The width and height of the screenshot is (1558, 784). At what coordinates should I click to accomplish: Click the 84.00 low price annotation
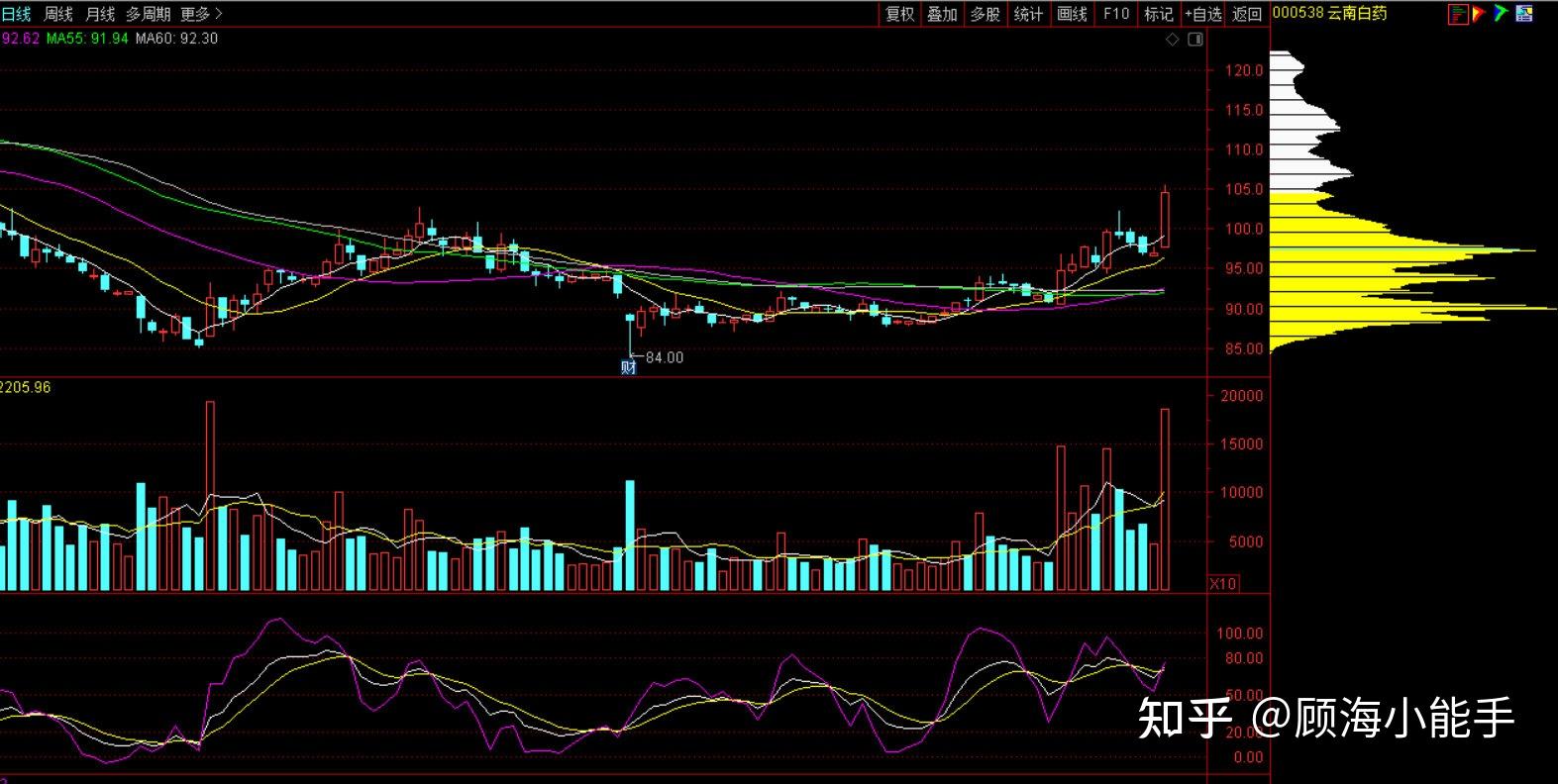(x=665, y=357)
